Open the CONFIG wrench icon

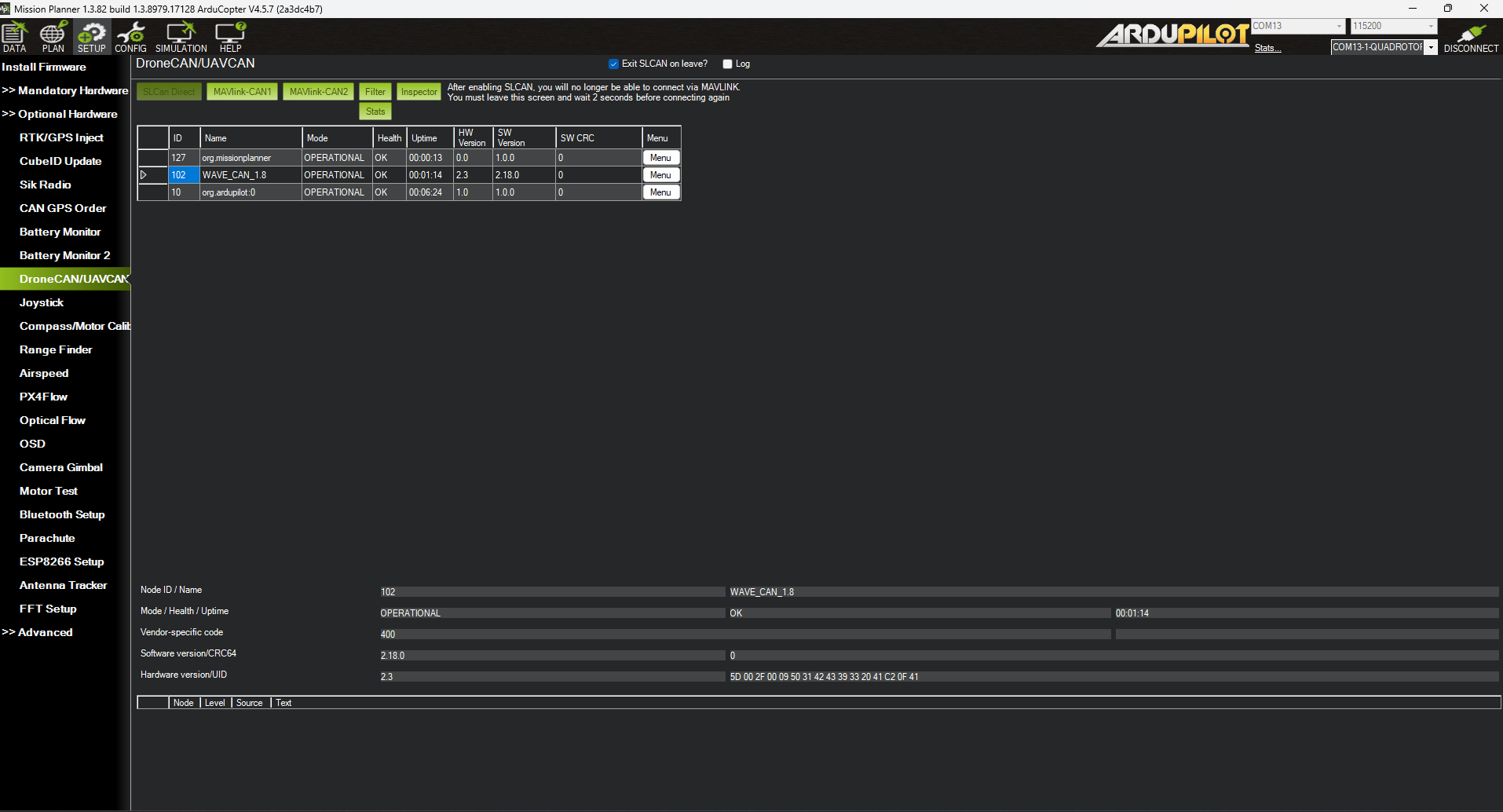coord(130,36)
